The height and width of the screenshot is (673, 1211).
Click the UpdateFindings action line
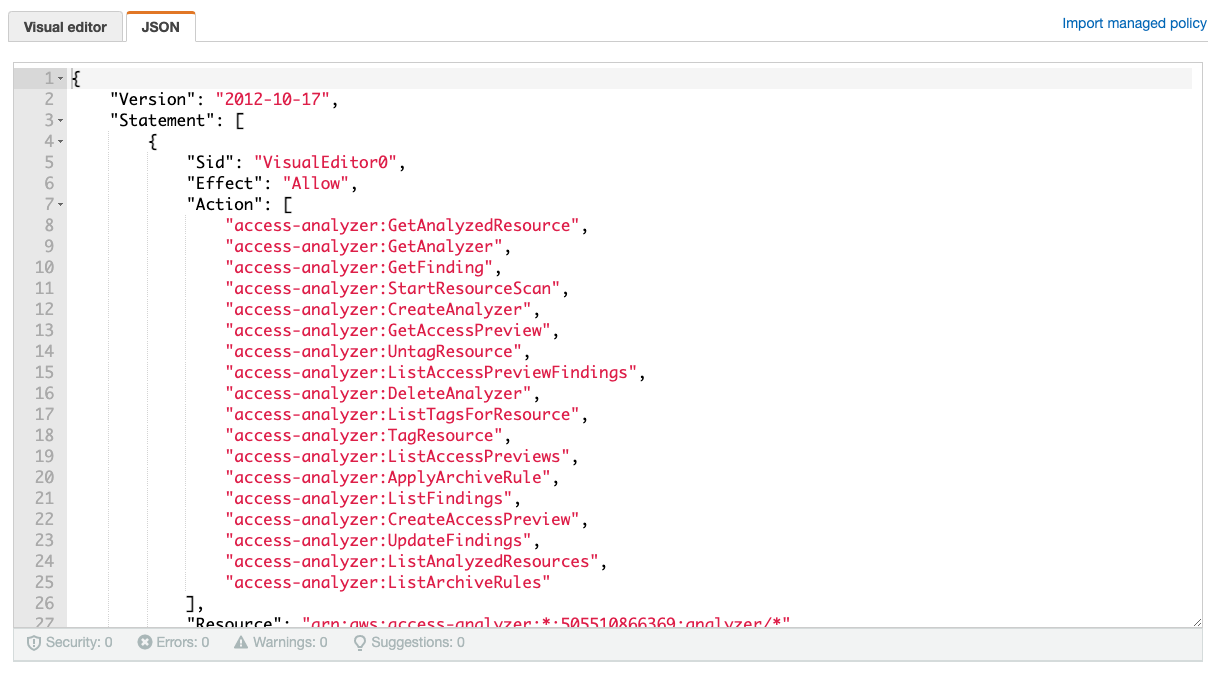coord(379,540)
